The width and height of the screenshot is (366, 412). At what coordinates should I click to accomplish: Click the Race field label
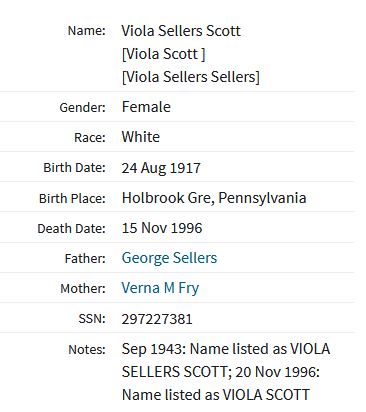90,138
